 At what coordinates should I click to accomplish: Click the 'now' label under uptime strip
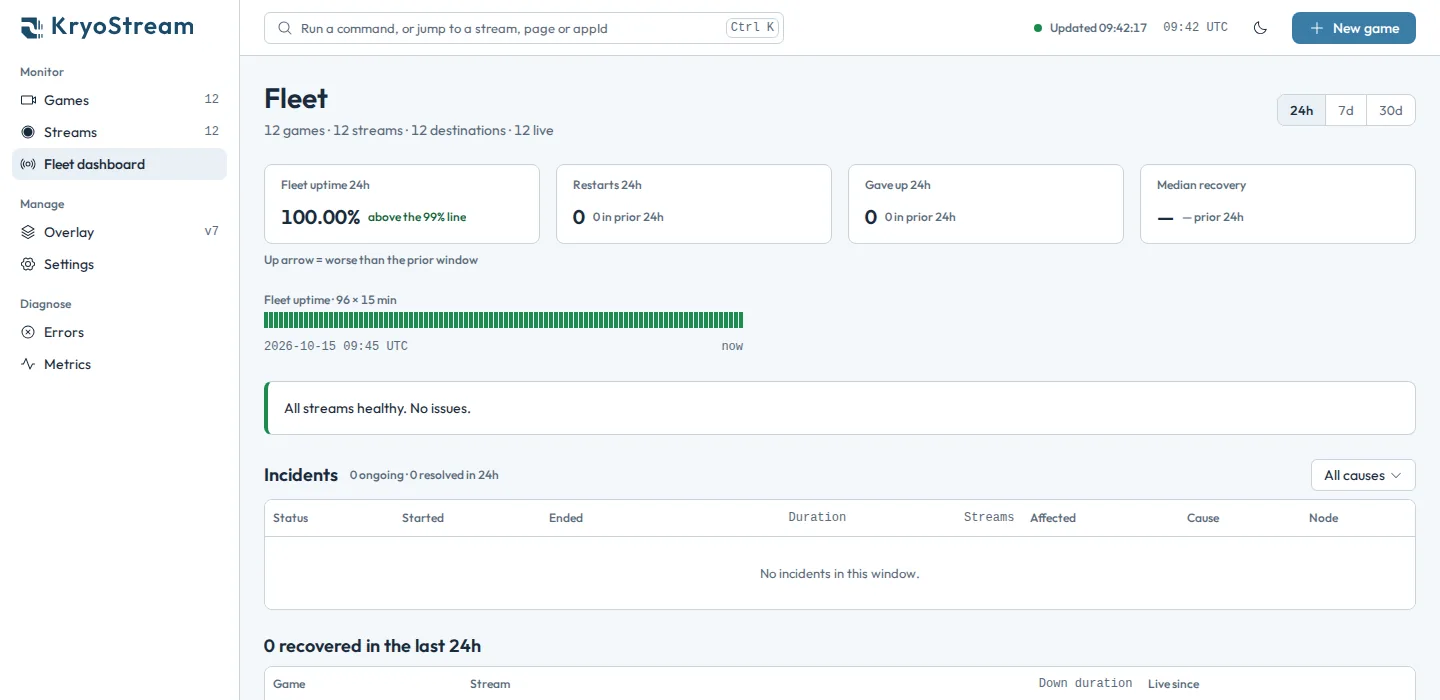tap(732, 346)
